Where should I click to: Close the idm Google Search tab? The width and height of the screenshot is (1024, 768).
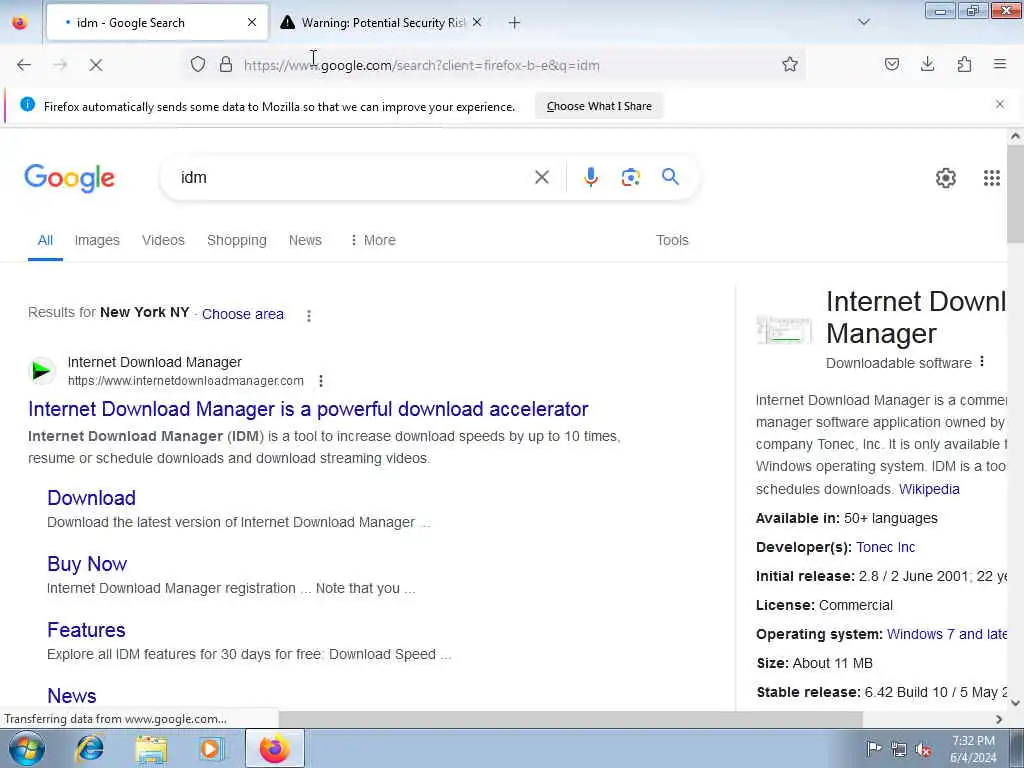click(251, 23)
